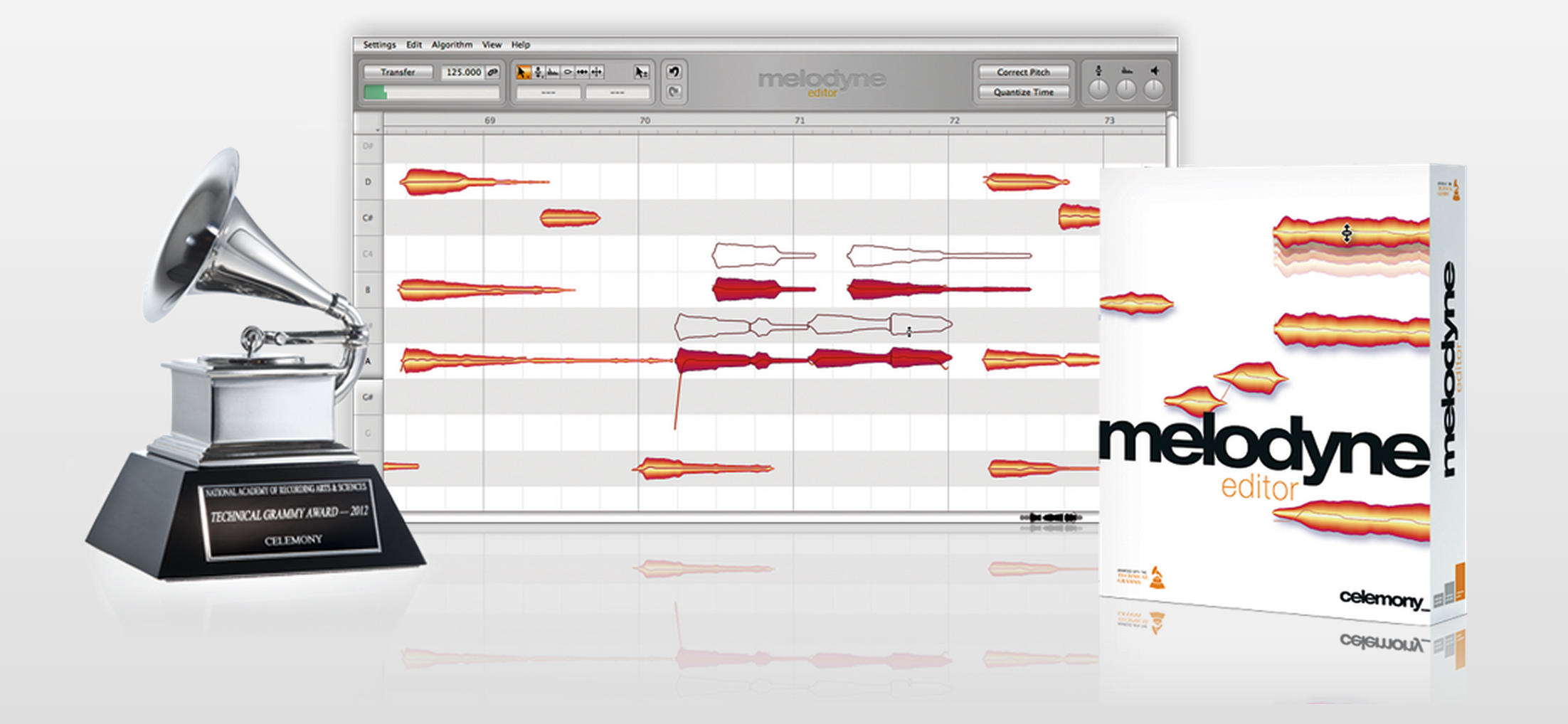Open the Algorithm menu
Image resolution: width=1568 pixels, height=724 pixels.
click(452, 45)
